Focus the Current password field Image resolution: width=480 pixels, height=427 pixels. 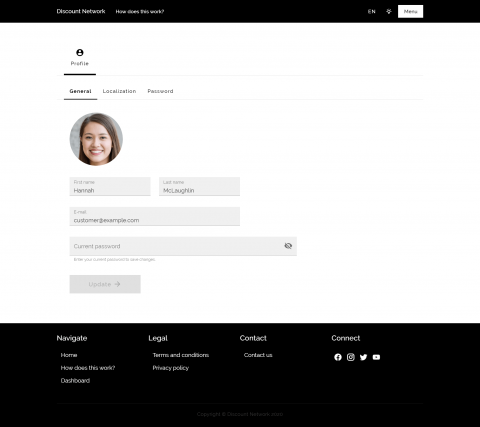183,246
